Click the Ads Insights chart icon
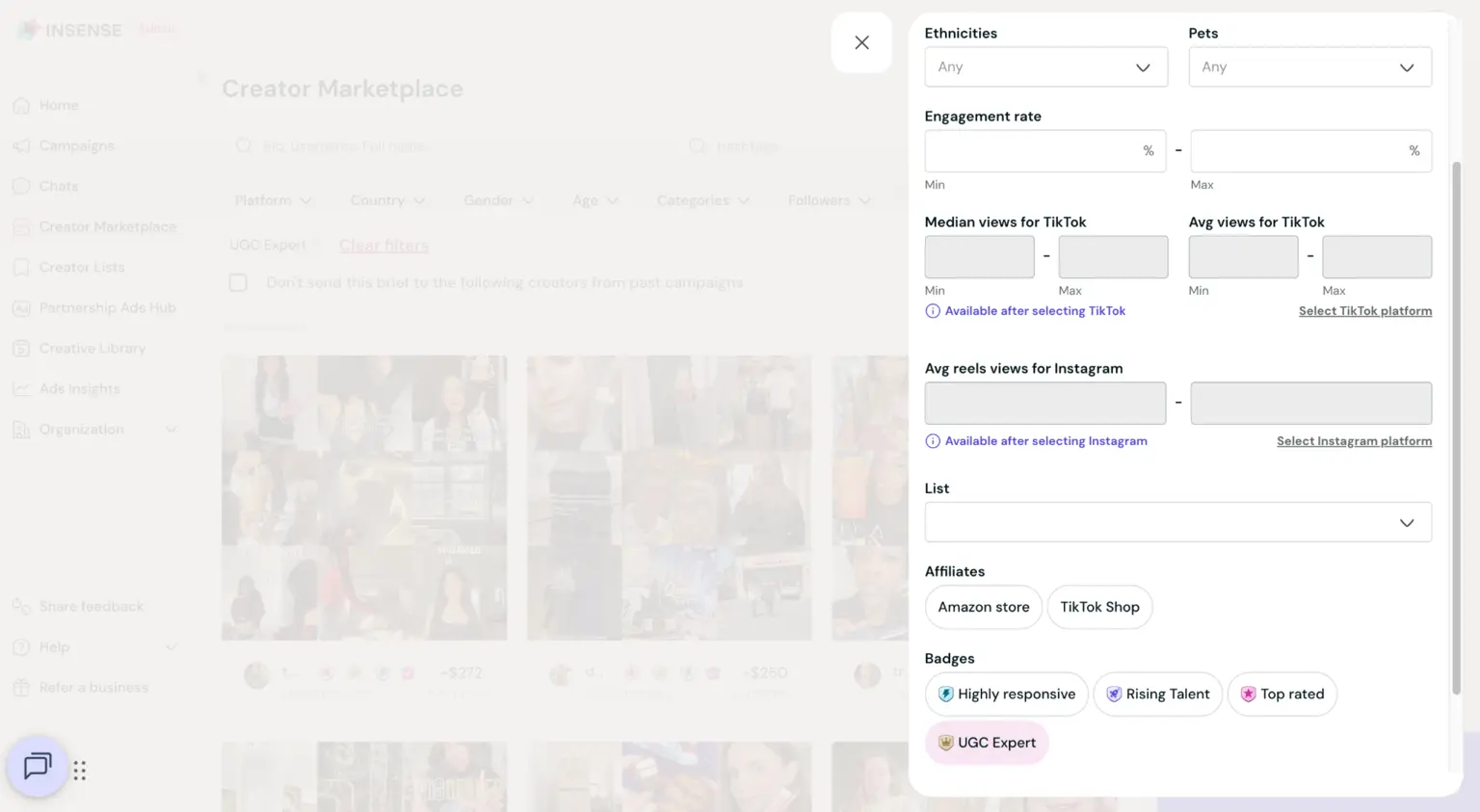Viewport: 1480px width, 812px height. [x=21, y=388]
